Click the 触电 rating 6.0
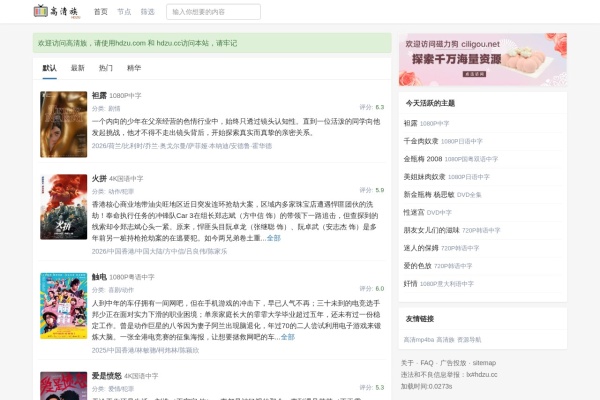Screen dimensions: 600x400 (380, 289)
